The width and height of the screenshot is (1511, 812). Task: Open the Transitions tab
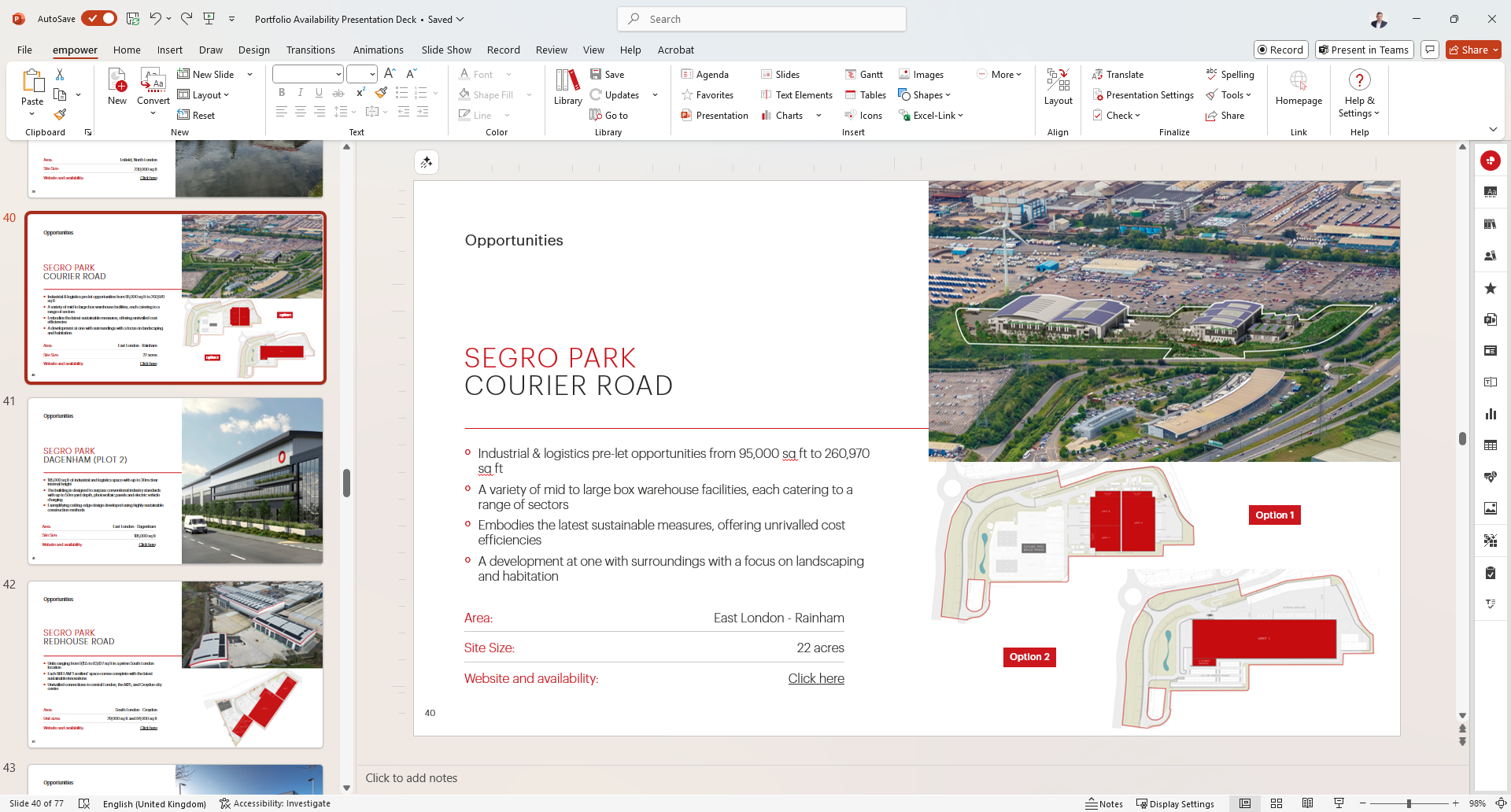pyautogui.click(x=310, y=50)
